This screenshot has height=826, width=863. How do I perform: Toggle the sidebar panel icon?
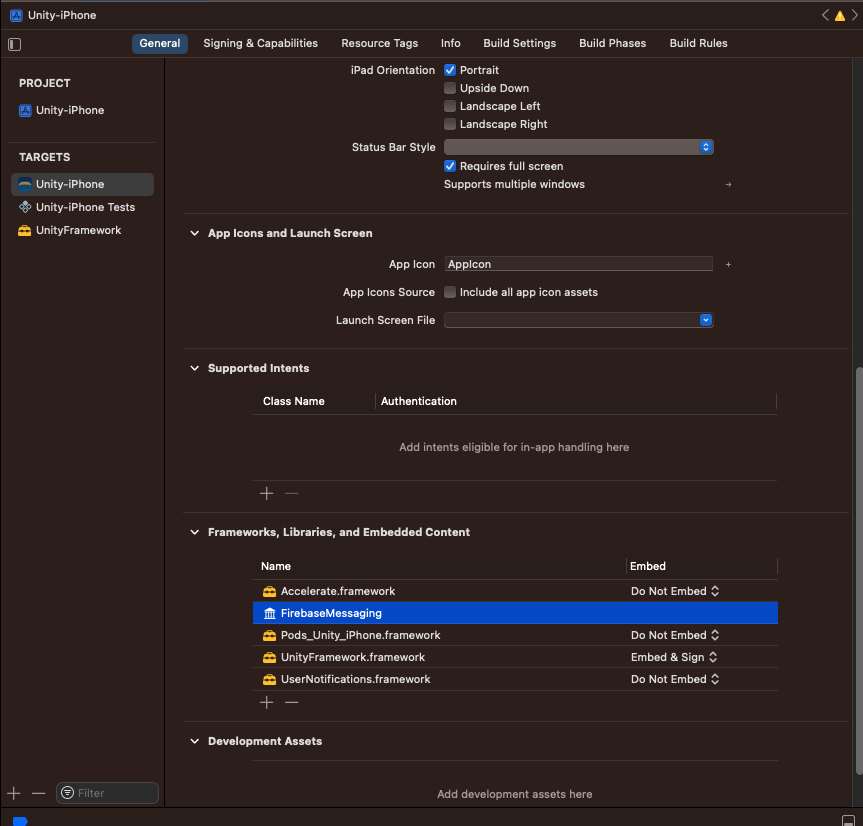[14, 44]
